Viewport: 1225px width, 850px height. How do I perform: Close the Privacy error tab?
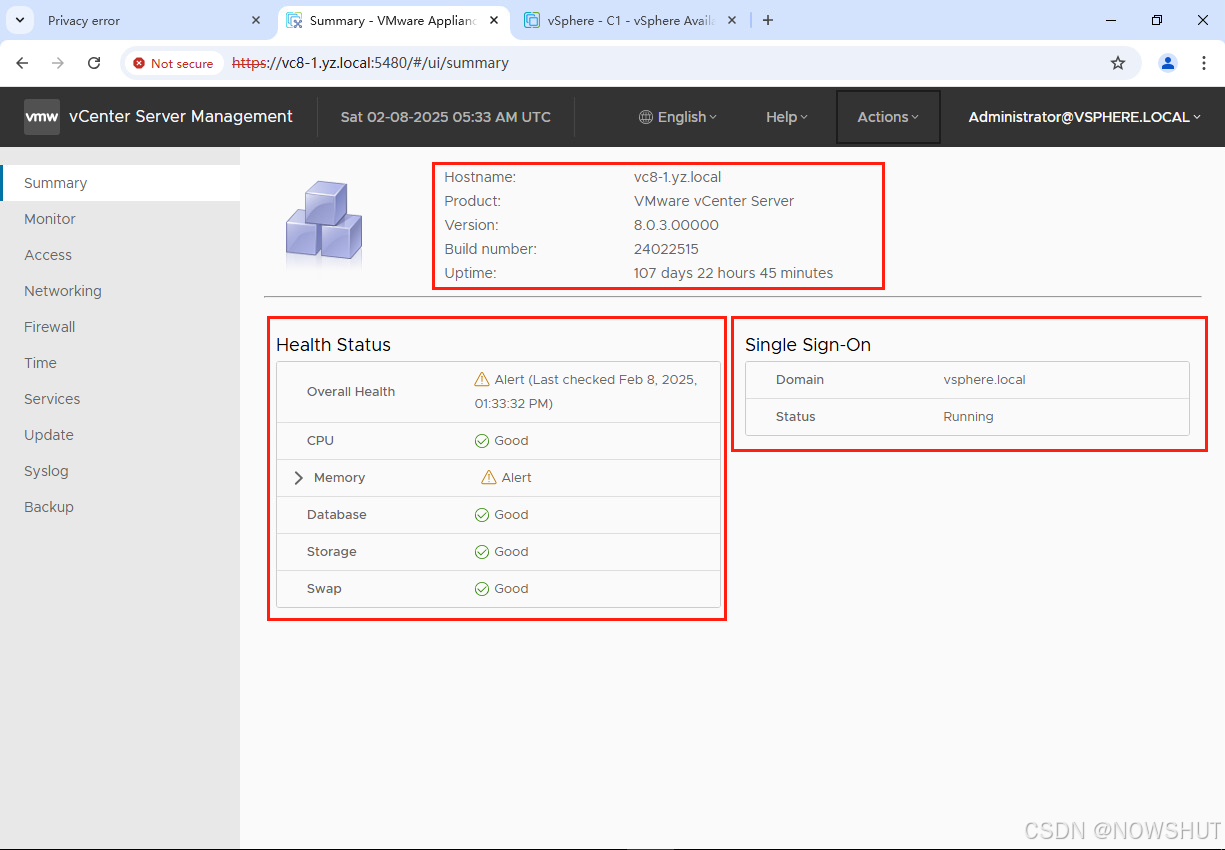click(256, 20)
